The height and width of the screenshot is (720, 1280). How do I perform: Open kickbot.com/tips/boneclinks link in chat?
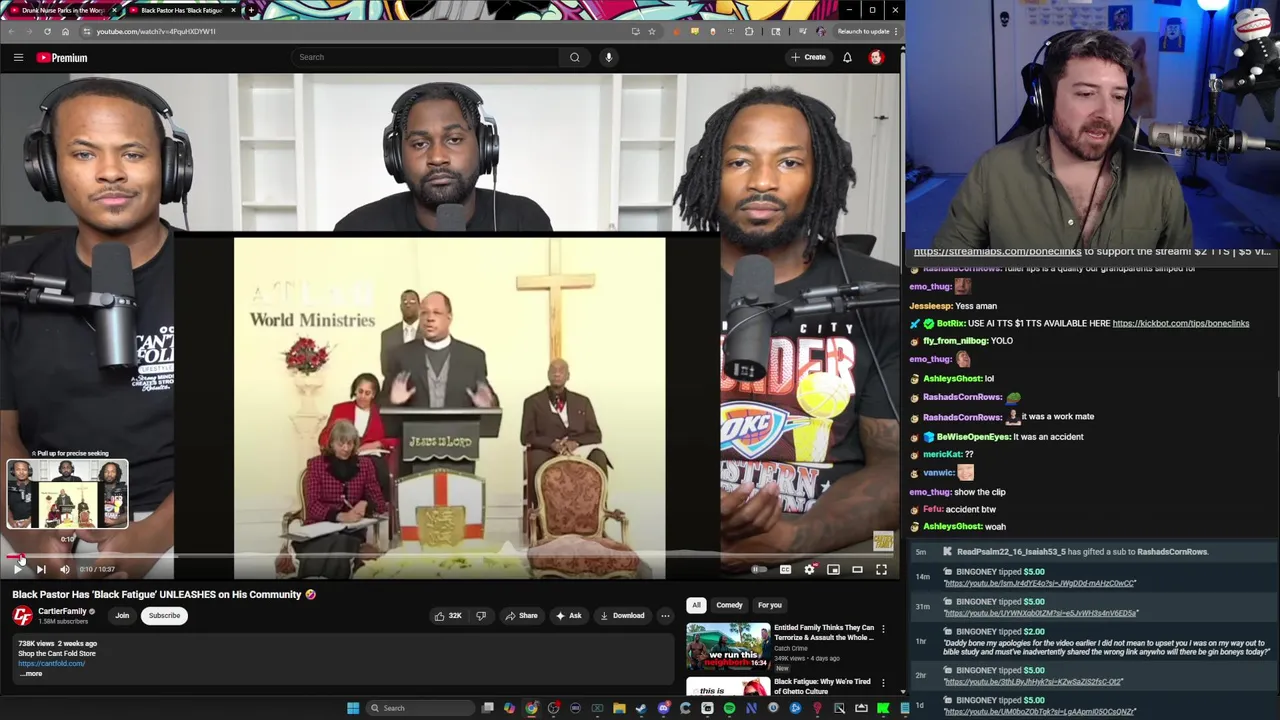tap(1180, 323)
